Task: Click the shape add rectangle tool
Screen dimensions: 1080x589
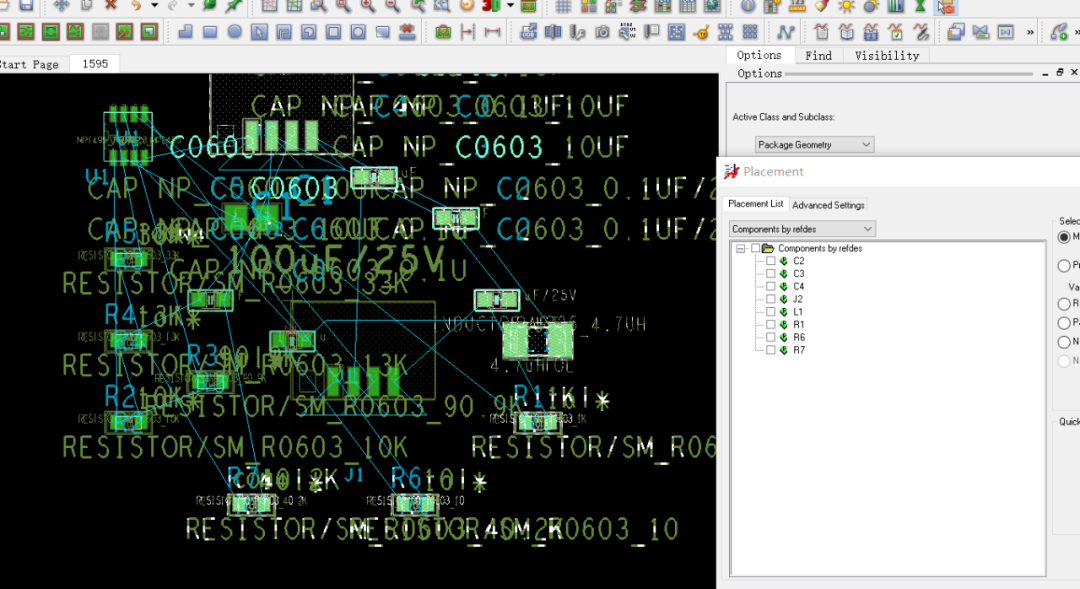Action: pyautogui.click(x=210, y=32)
